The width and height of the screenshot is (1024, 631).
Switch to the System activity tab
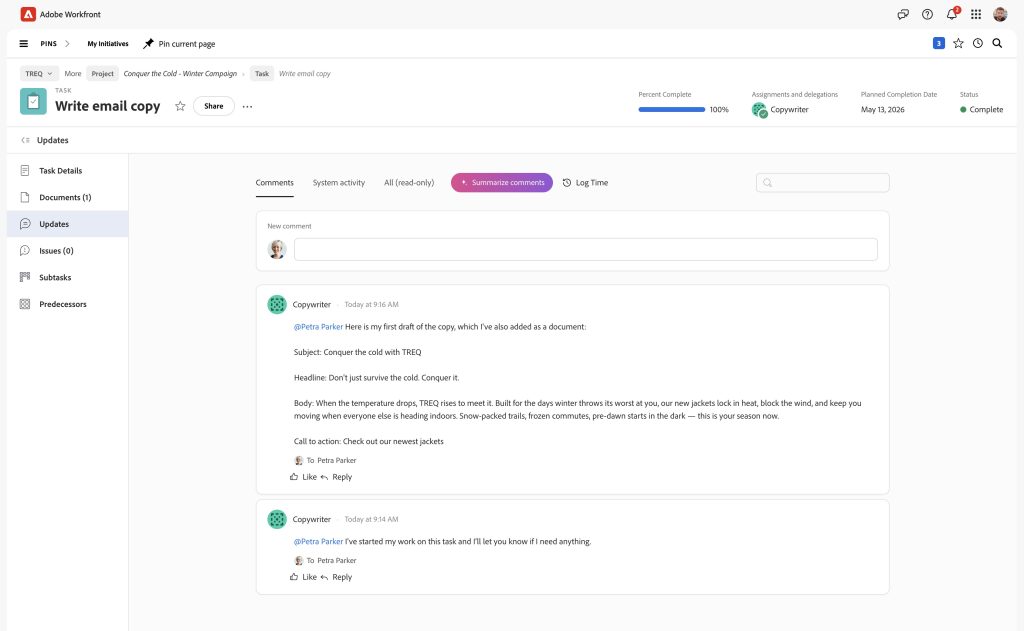click(x=338, y=183)
